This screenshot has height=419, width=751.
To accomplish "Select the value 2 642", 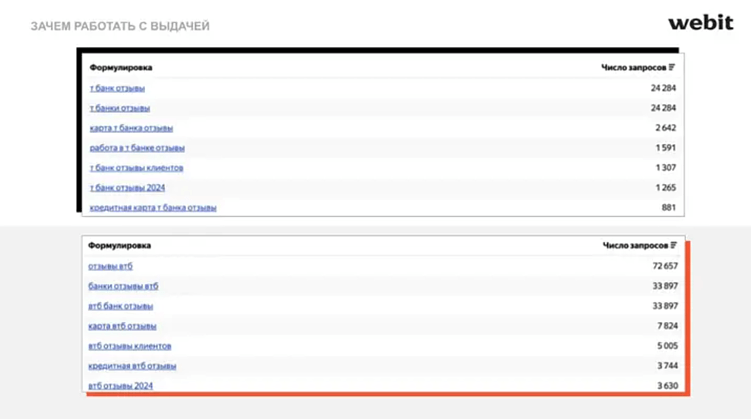I will click(x=666, y=128).
